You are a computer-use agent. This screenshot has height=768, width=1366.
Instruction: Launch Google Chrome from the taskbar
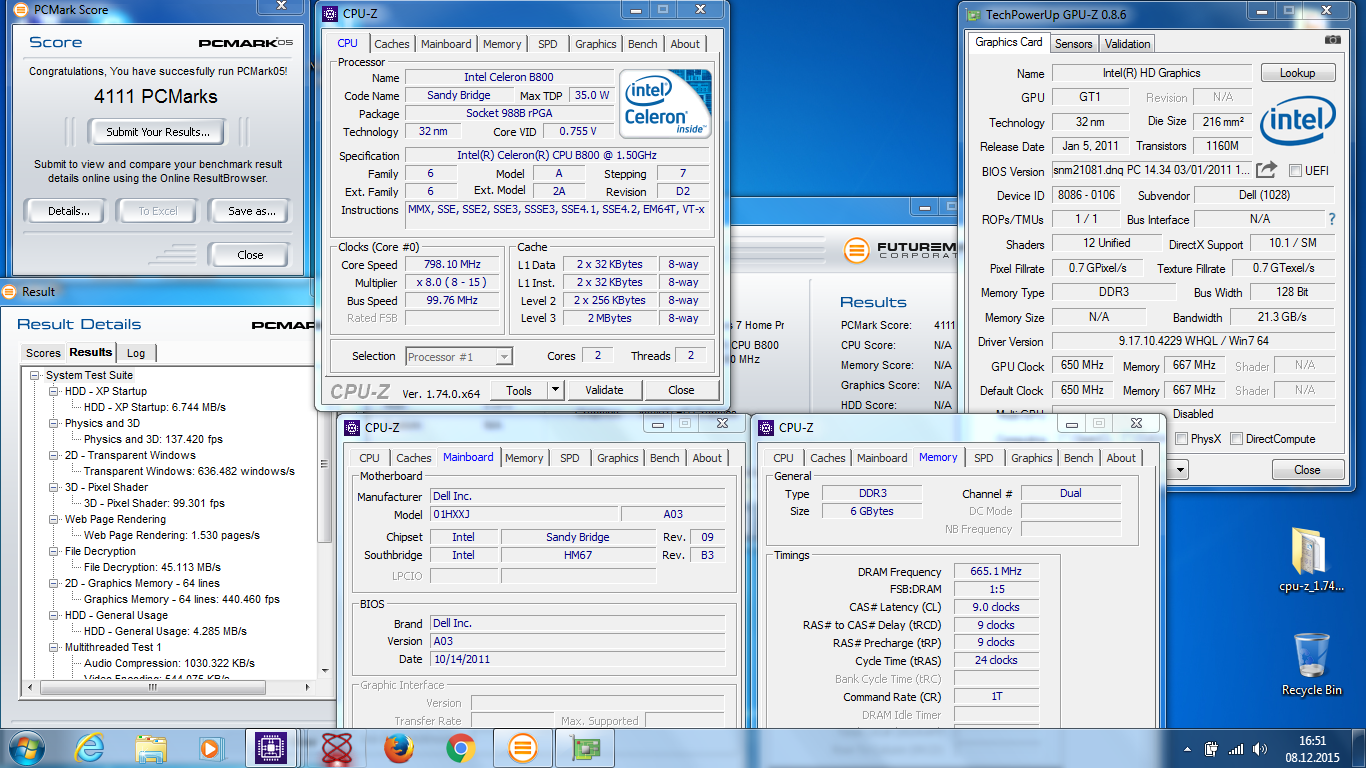click(x=460, y=748)
